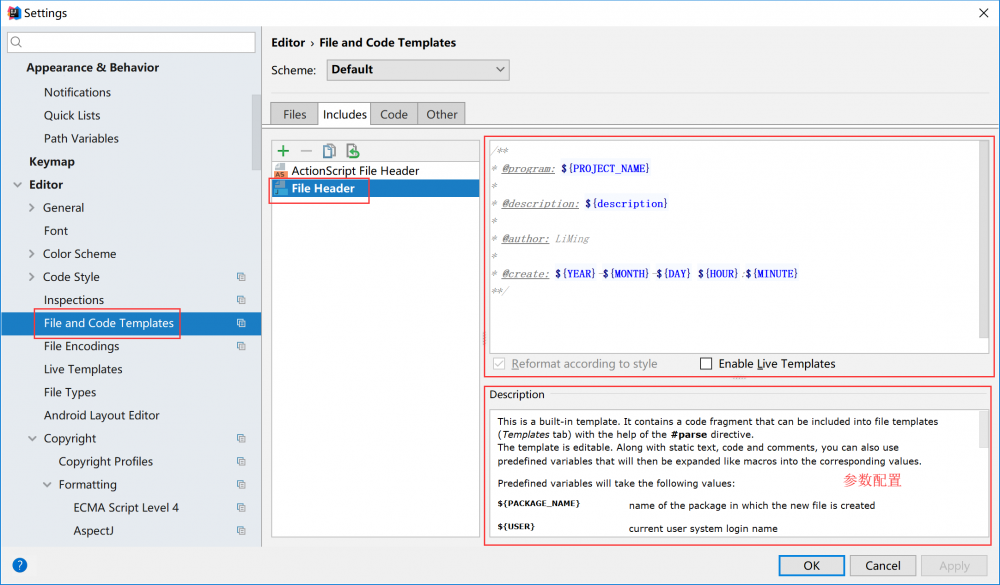1000x585 pixels.
Task: Select the File Header template
Action: coord(375,188)
